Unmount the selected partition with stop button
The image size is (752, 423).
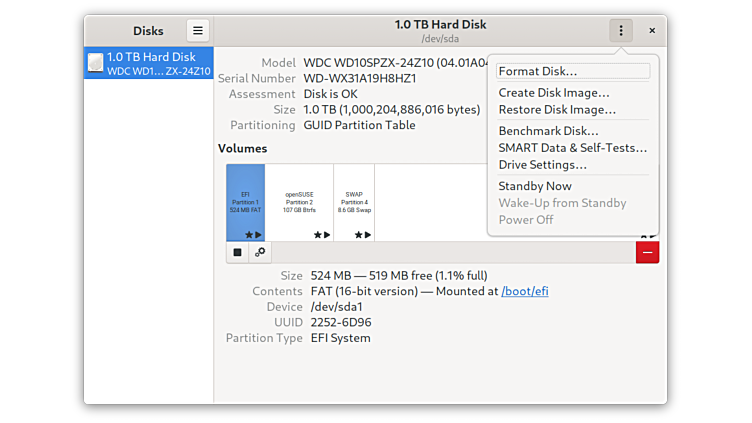coord(238,253)
